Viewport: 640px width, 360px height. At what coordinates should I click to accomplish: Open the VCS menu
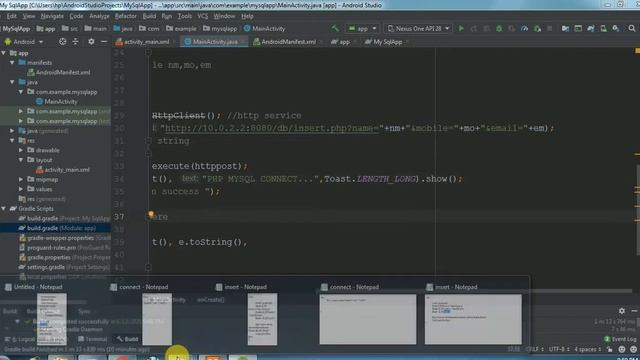click(202, 16)
